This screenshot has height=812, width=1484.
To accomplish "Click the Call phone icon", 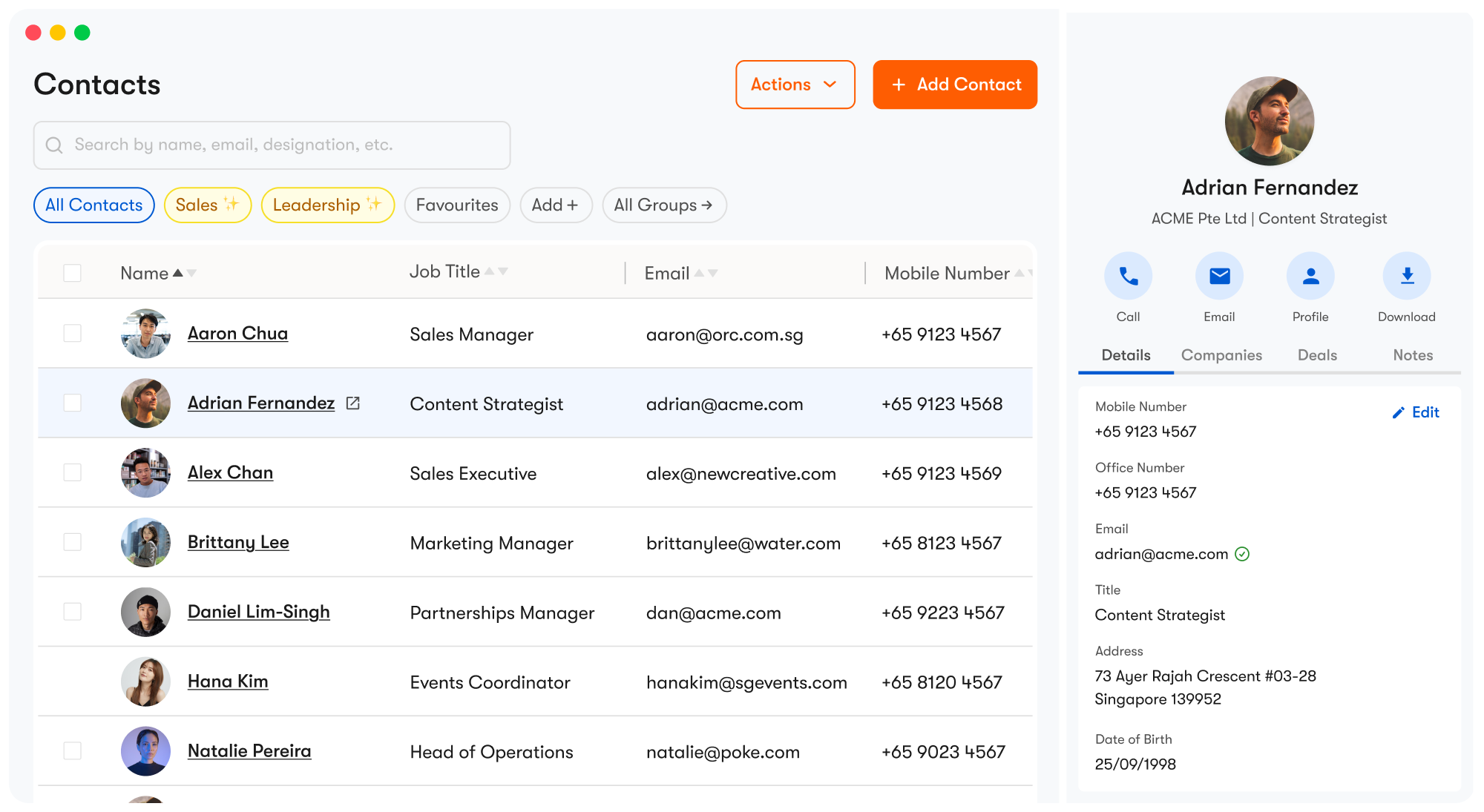I will click(1128, 277).
